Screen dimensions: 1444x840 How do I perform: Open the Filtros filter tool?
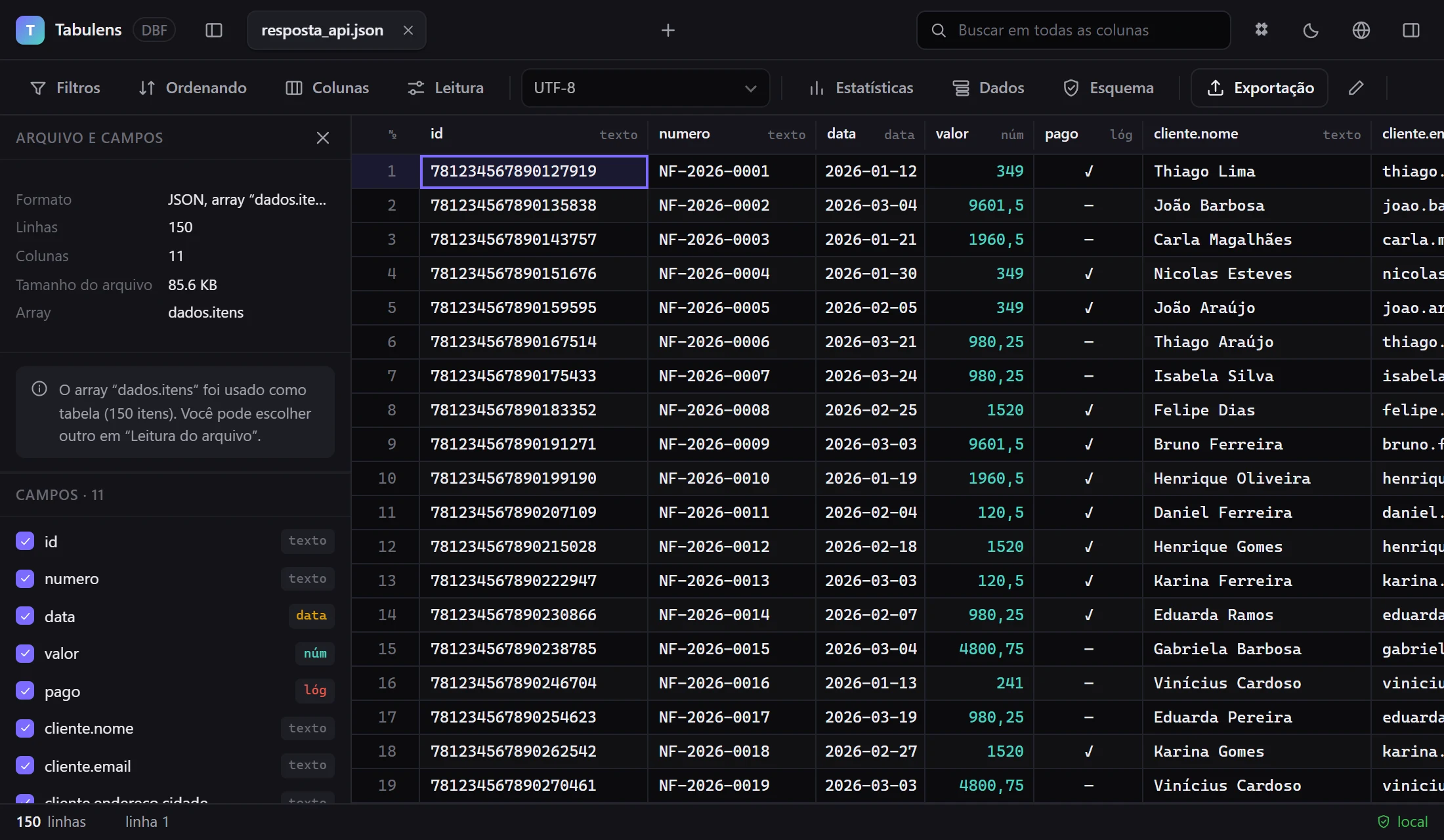click(x=66, y=88)
